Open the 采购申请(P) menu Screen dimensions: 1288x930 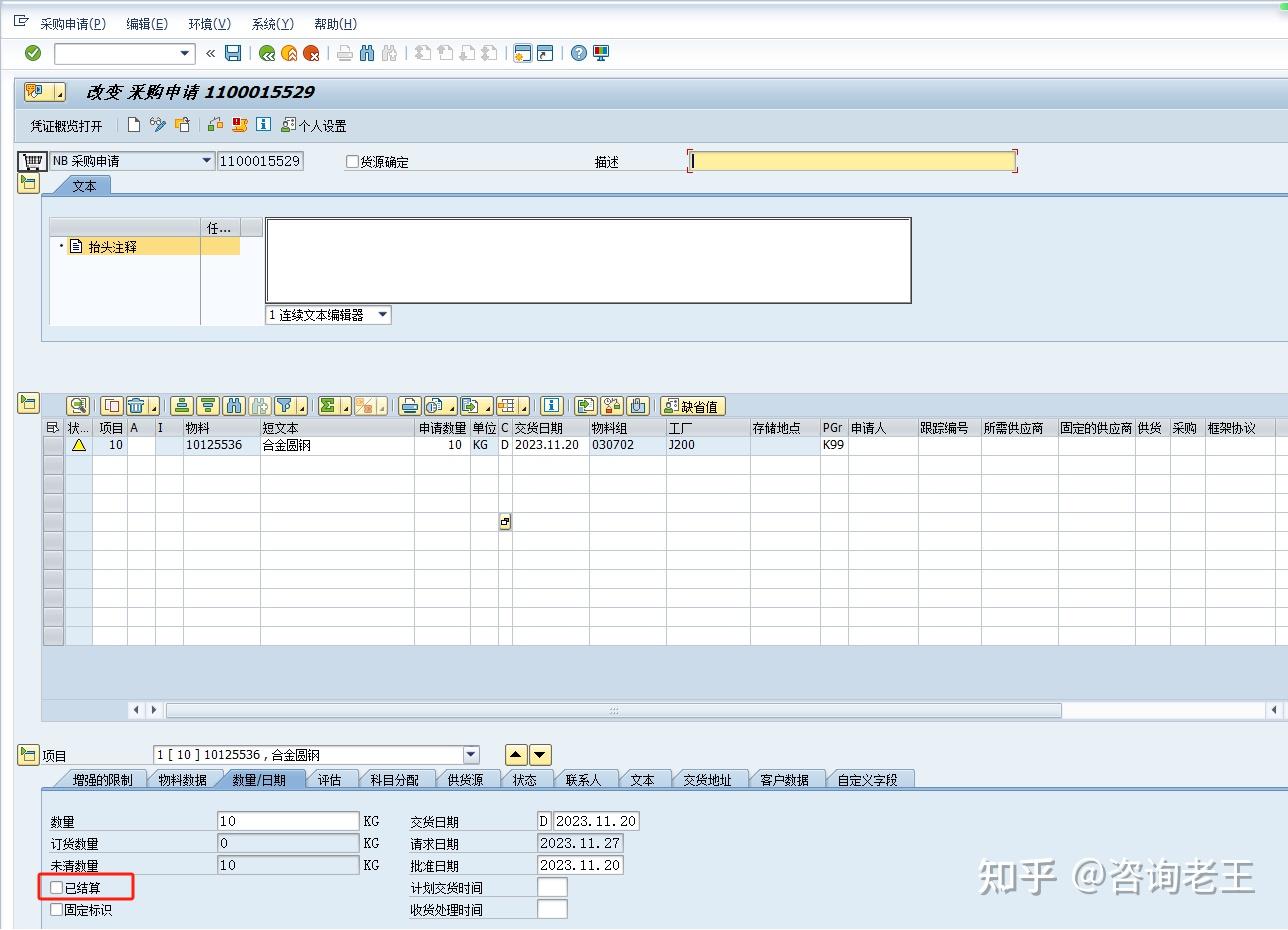[x=73, y=24]
